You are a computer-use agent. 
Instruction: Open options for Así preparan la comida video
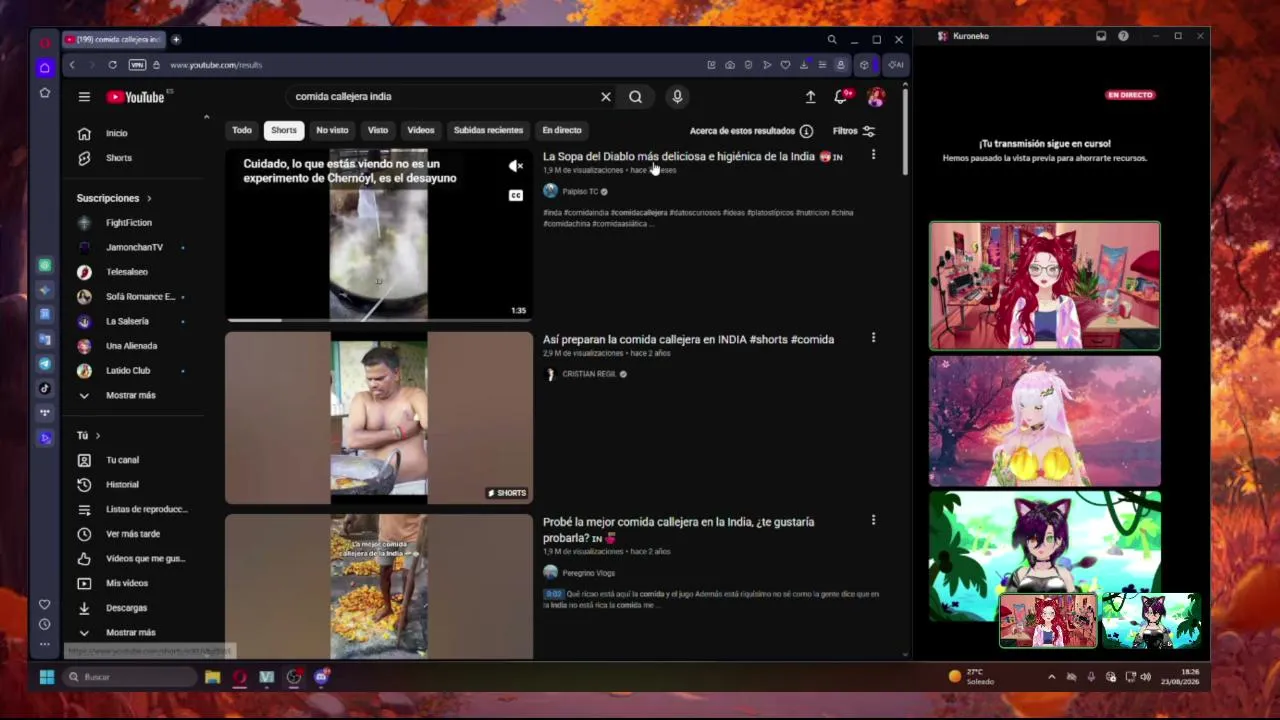pyautogui.click(x=873, y=338)
